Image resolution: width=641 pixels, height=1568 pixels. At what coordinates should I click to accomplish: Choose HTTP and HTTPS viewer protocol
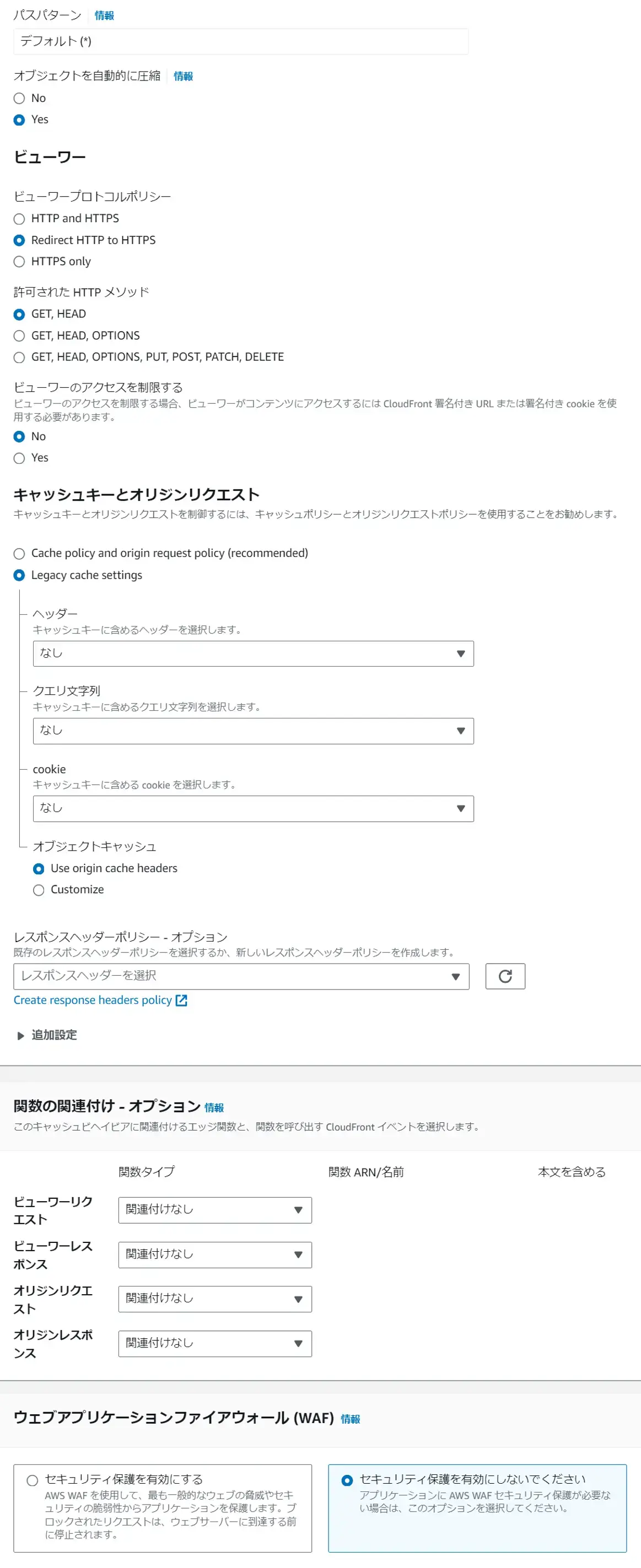point(19,219)
